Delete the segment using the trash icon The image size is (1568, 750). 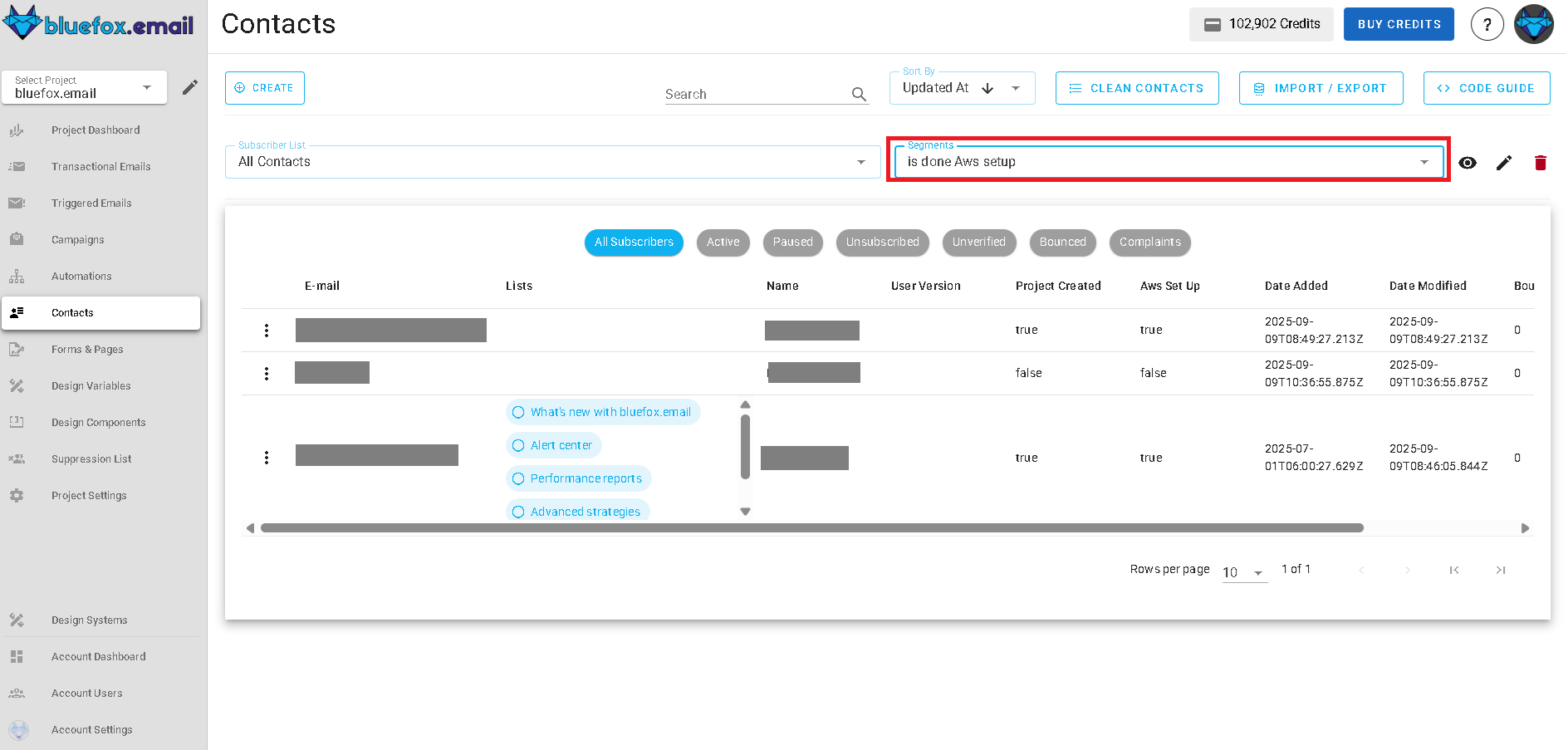click(x=1541, y=163)
